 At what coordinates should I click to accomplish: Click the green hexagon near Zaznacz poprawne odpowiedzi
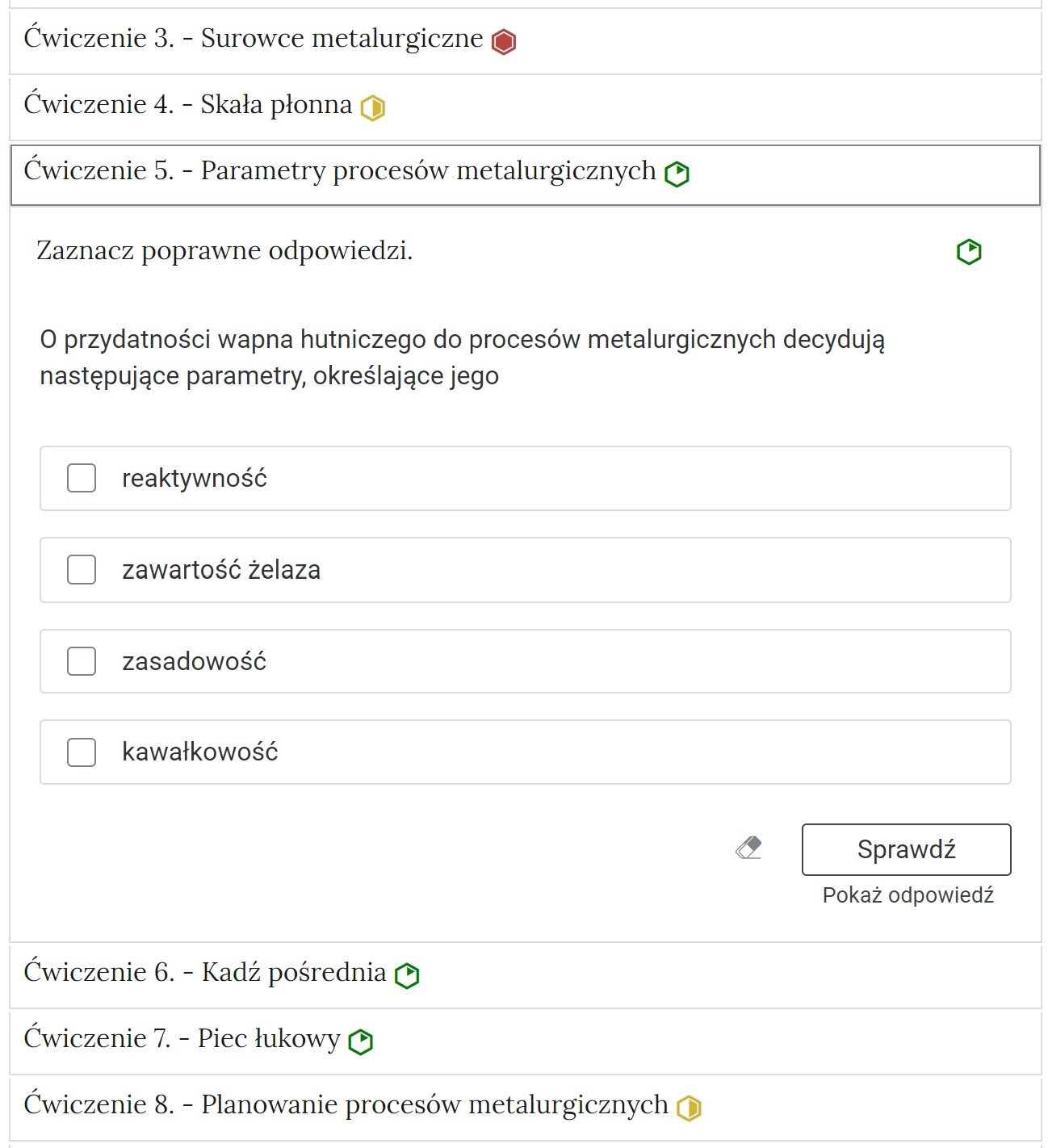[969, 251]
